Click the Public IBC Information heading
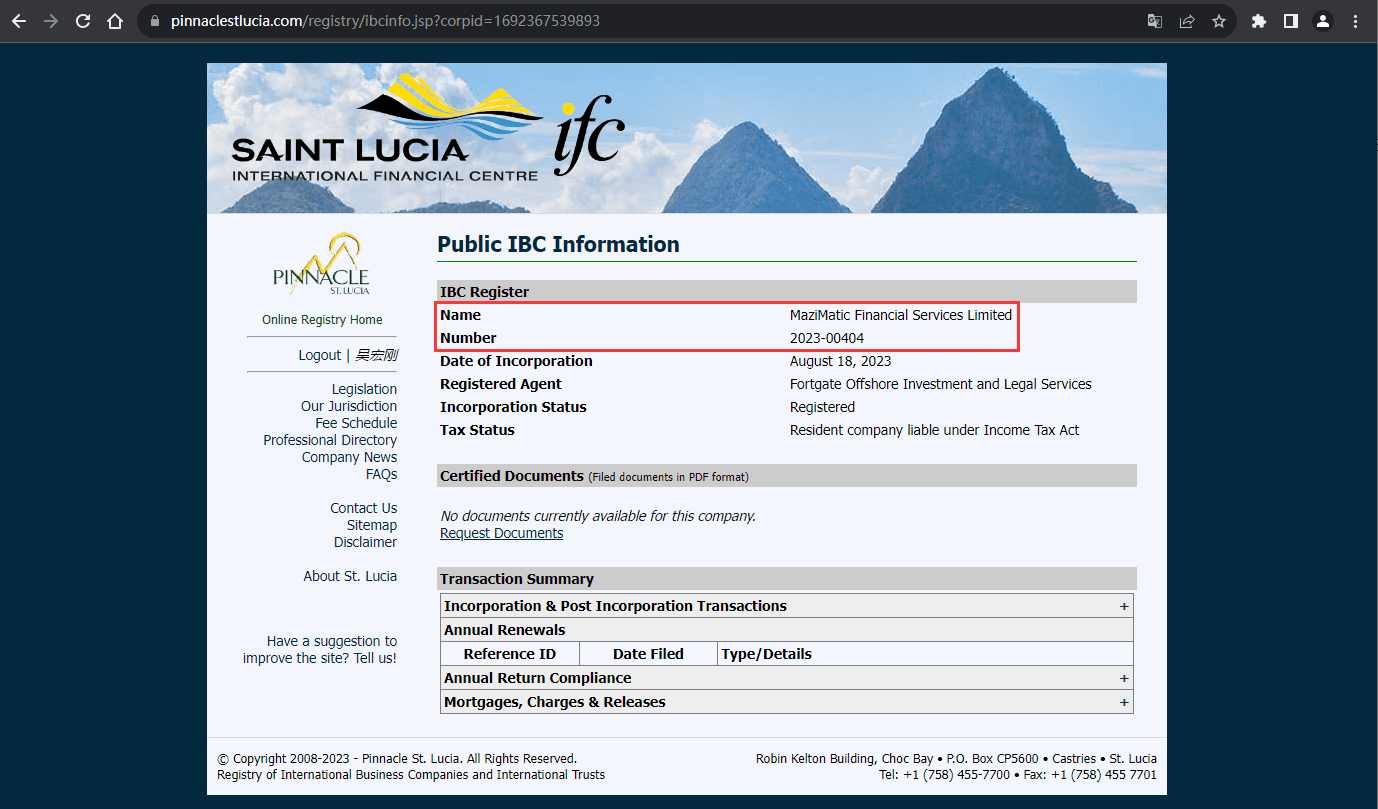The image size is (1378, 809). 558,244
